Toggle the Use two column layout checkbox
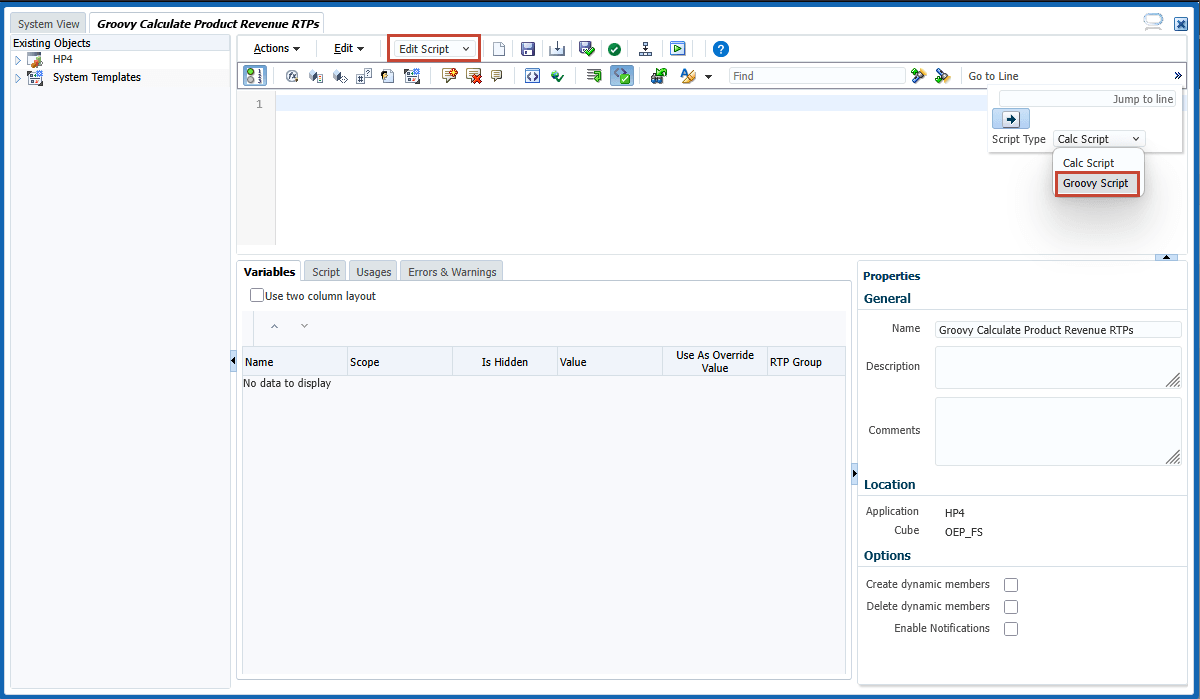Image resolution: width=1200 pixels, height=699 pixels. (x=256, y=294)
